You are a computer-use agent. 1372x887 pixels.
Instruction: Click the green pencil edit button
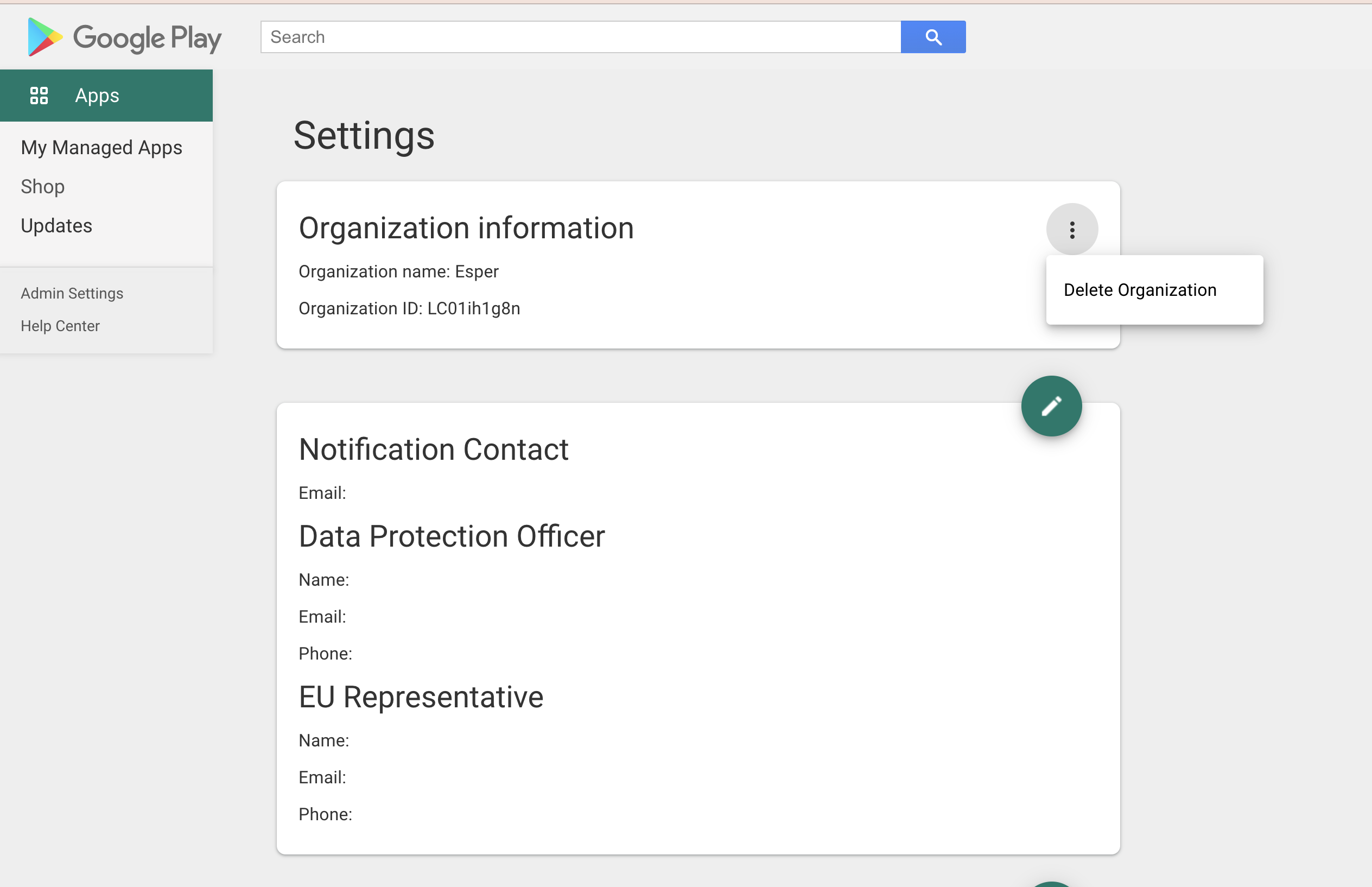1051,406
